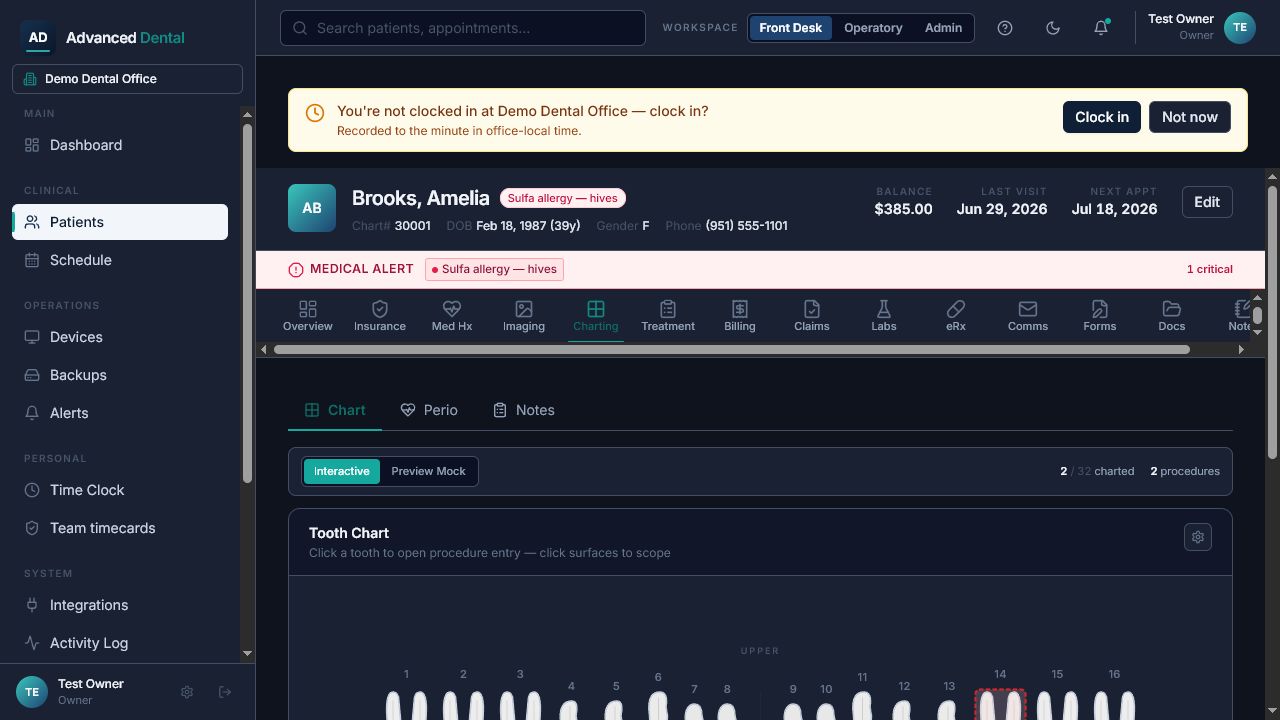
Task: Open the Labs flask icon
Action: [x=884, y=309]
